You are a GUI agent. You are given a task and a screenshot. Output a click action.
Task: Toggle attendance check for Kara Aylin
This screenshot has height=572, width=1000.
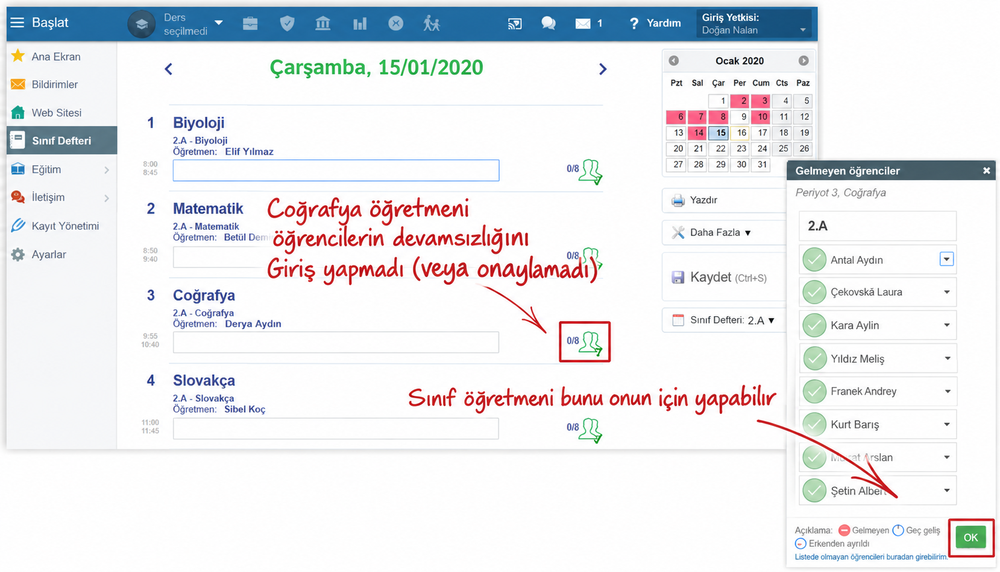(814, 325)
